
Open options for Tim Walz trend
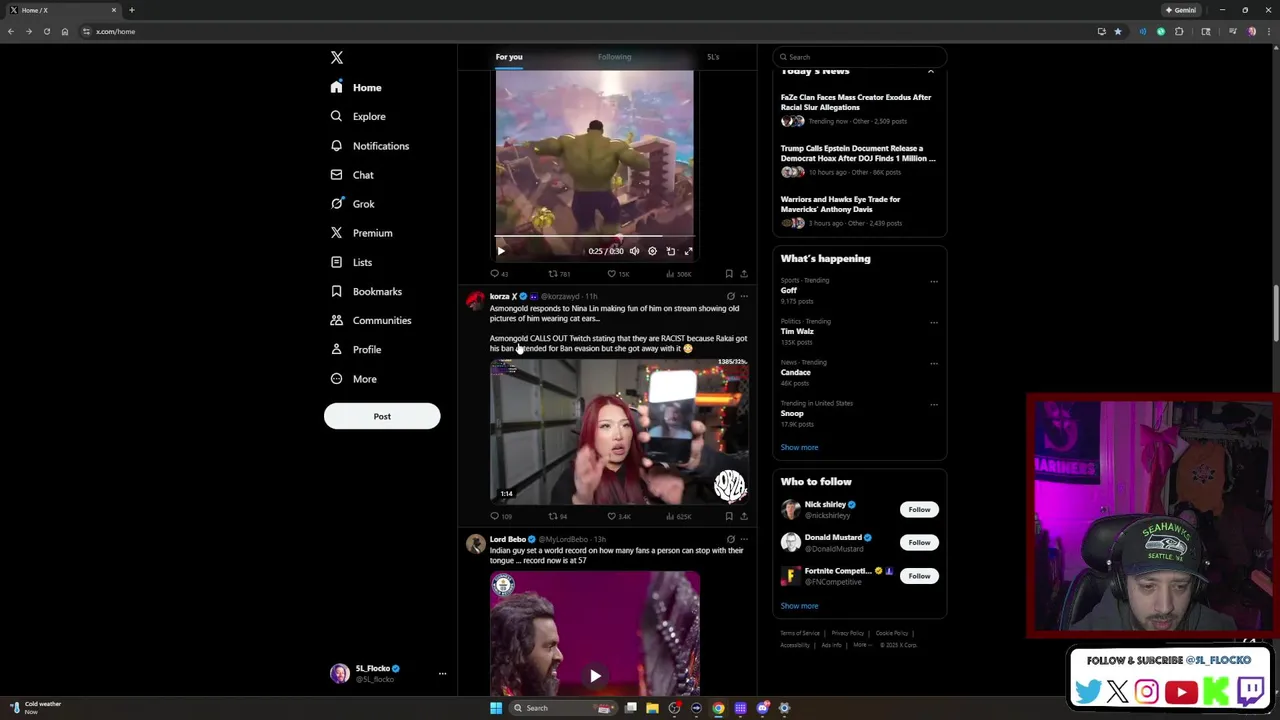tap(934, 323)
